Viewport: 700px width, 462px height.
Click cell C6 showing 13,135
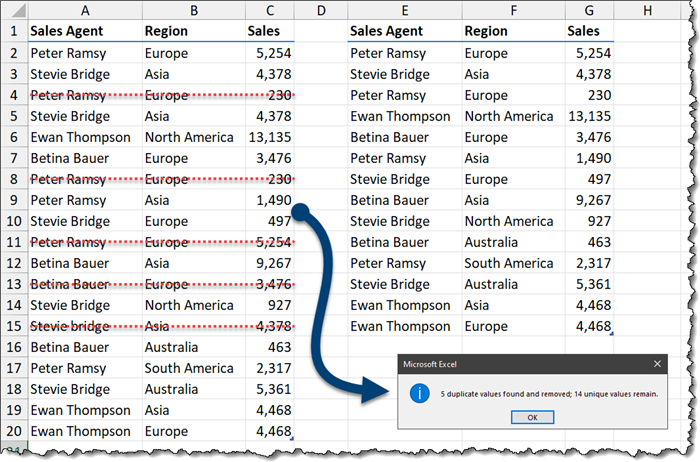click(269, 137)
